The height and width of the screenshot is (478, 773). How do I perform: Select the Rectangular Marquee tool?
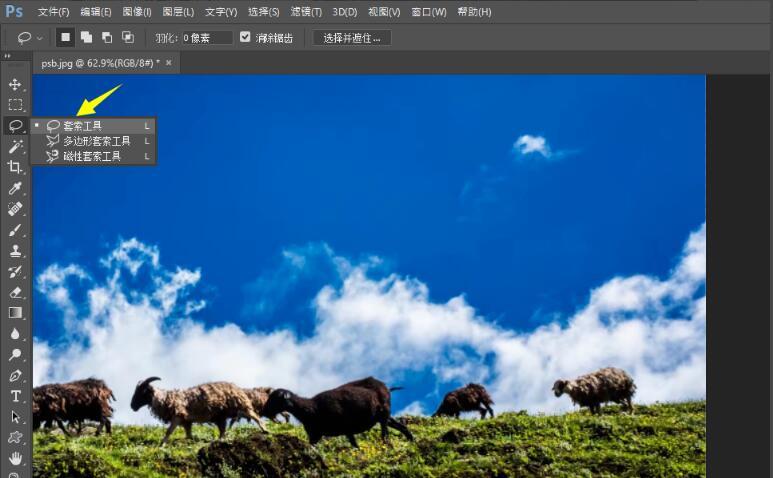click(15, 104)
